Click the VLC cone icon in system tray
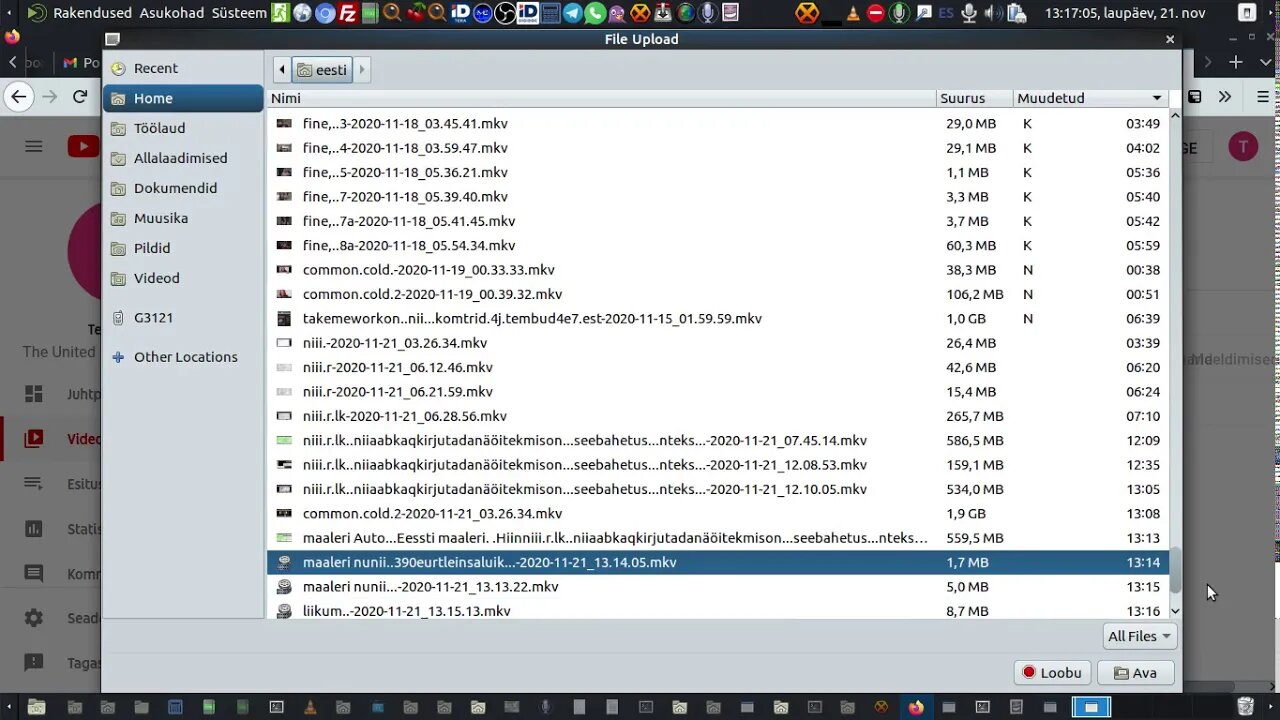 coord(853,13)
